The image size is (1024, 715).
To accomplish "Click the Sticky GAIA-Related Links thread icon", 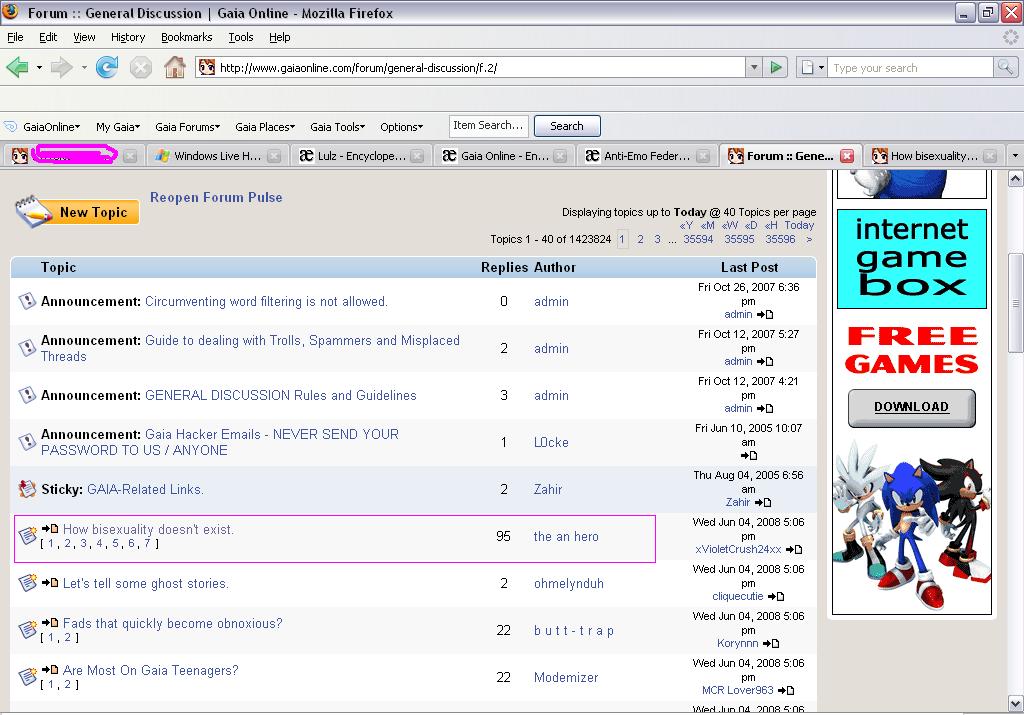I will 27,489.
